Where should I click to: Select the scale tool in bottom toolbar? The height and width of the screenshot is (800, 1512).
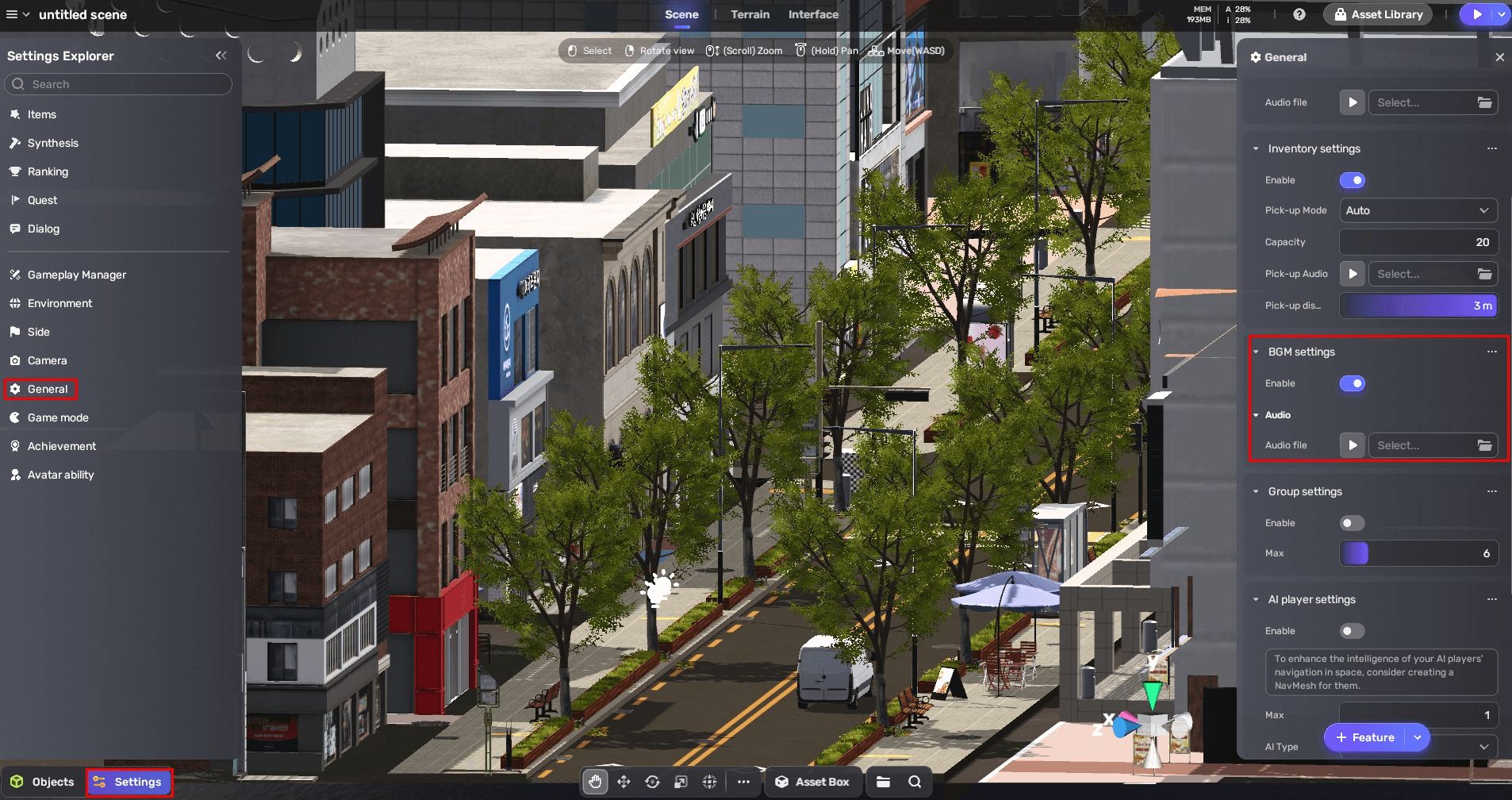tap(681, 782)
